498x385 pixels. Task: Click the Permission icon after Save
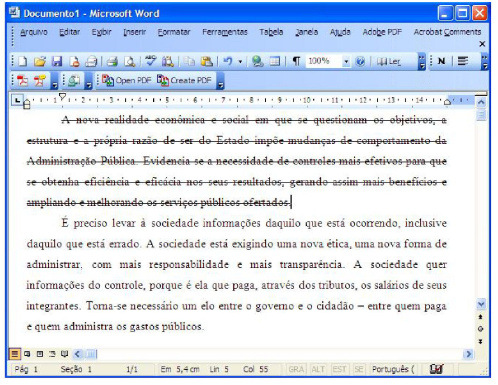[x=74, y=61]
